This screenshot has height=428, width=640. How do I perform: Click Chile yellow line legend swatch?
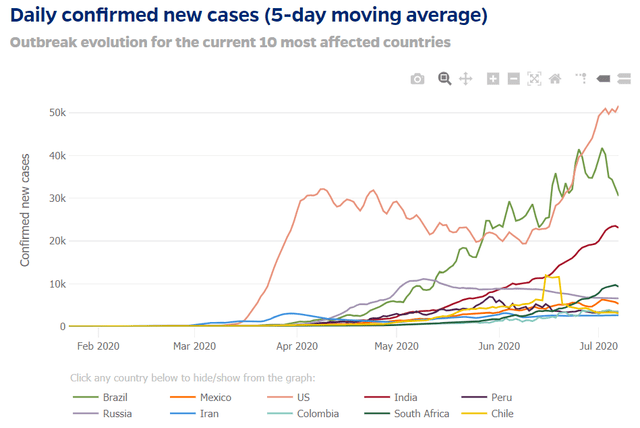pos(474,413)
